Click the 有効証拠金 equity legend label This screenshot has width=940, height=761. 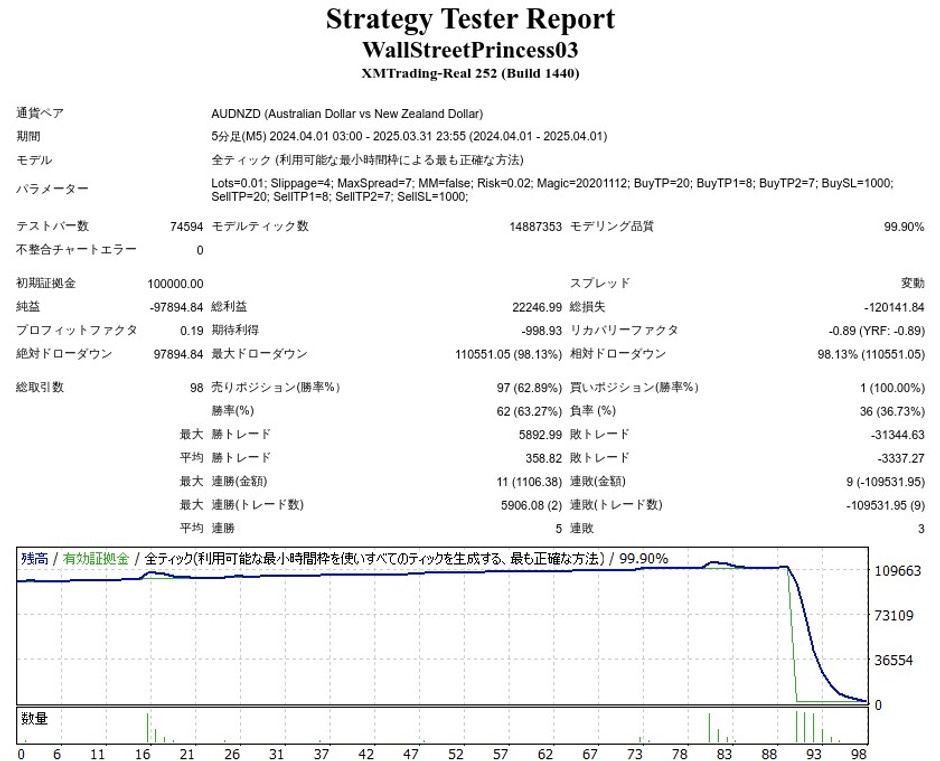click(96, 559)
